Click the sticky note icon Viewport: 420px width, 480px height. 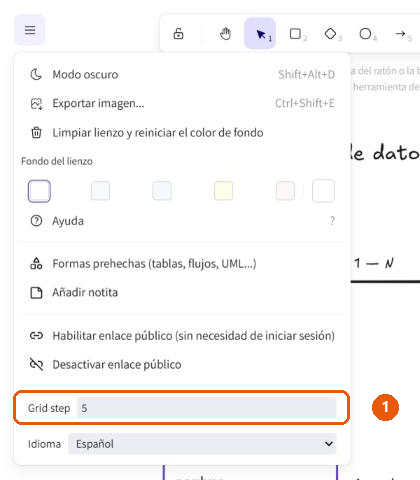[x=36, y=293]
